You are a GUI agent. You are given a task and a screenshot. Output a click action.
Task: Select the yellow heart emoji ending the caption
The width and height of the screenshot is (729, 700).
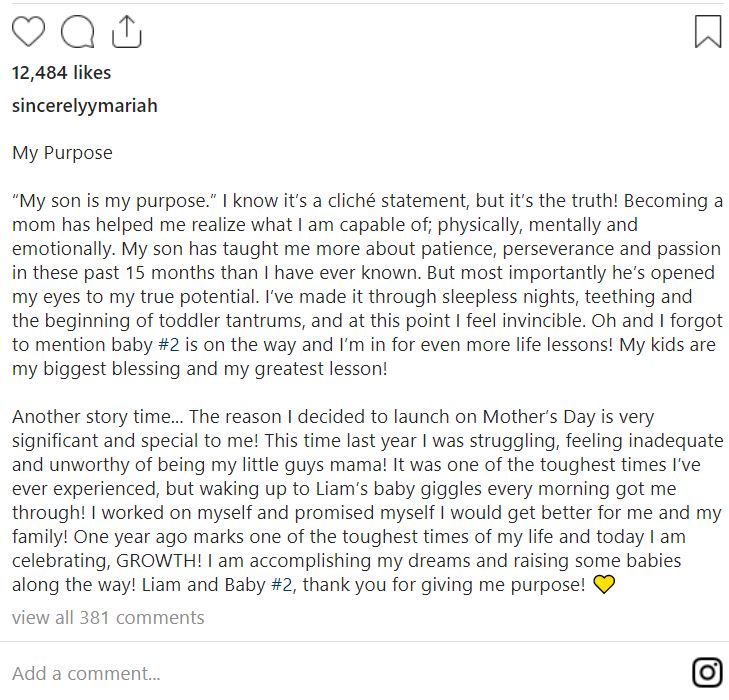tap(604, 584)
